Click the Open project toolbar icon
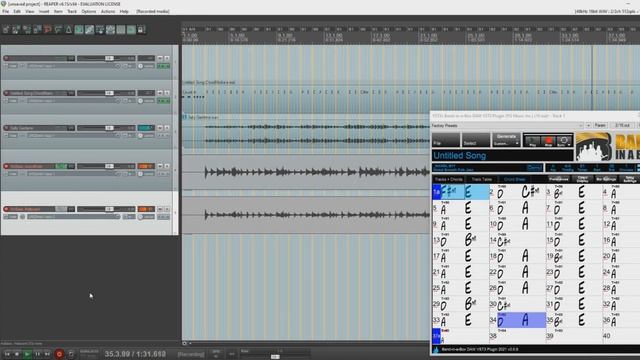Viewport: 640px width, 360px height. [x=16, y=30]
